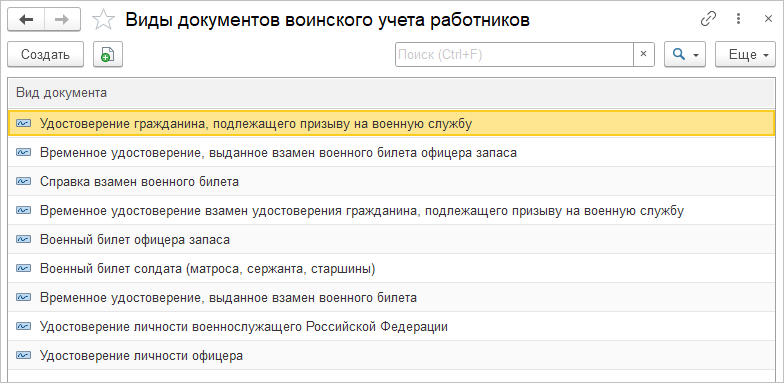
Task: Click item icon beside Справка взамен военного билета
Action: pos(23,182)
